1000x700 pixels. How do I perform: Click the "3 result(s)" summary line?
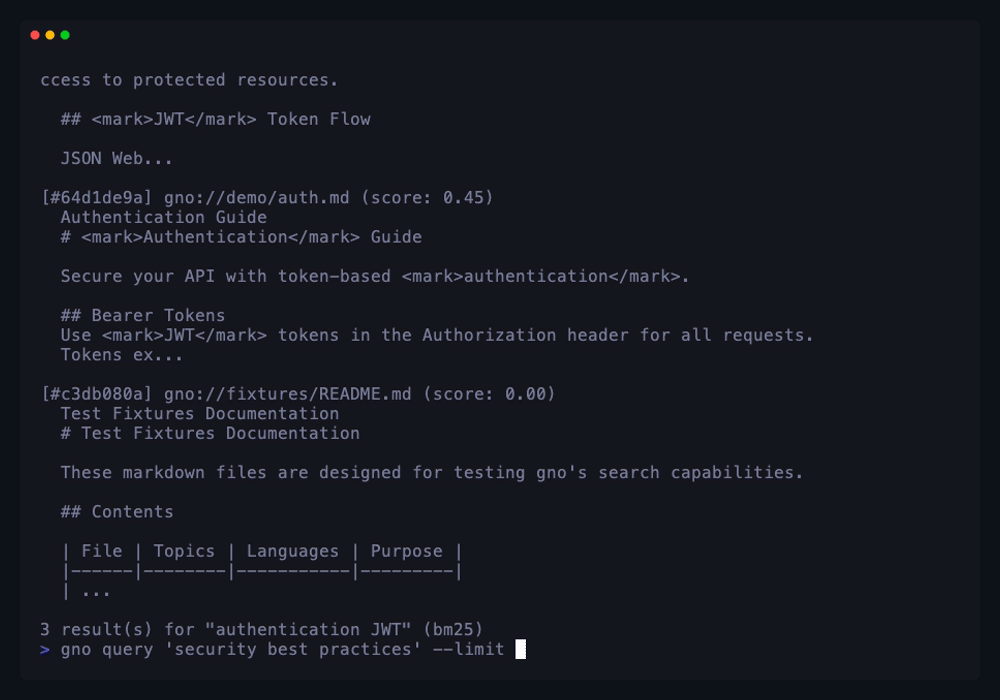click(261, 630)
